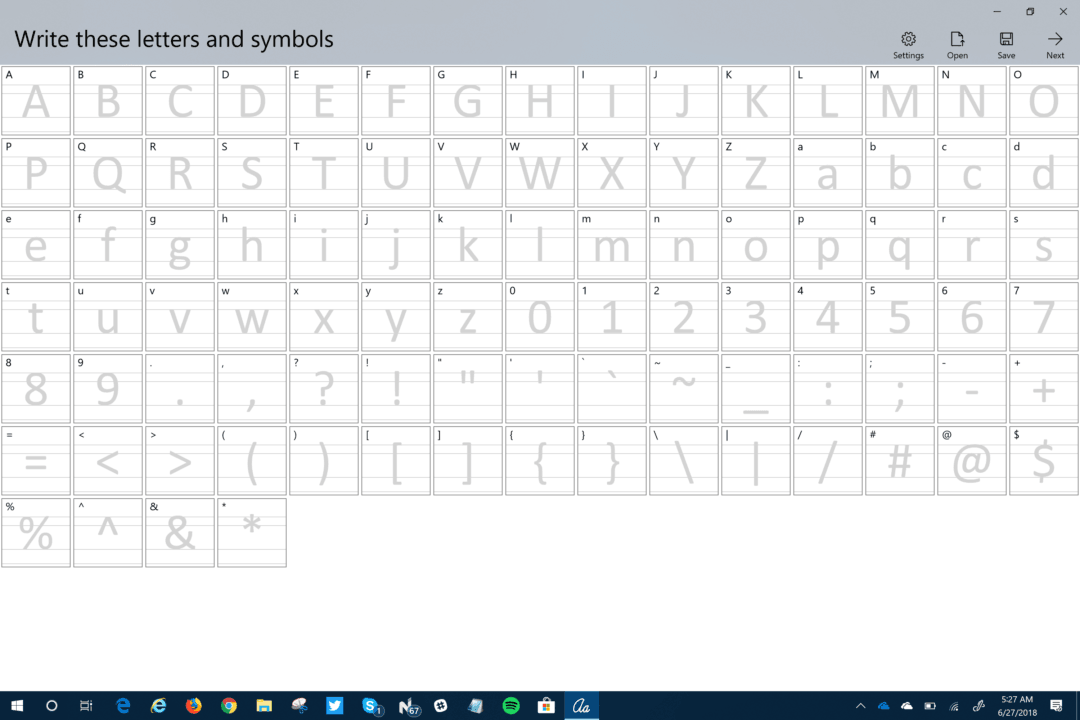Open Skype from the taskbar
The width and height of the screenshot is (1080, 720).
coord(371,706)
